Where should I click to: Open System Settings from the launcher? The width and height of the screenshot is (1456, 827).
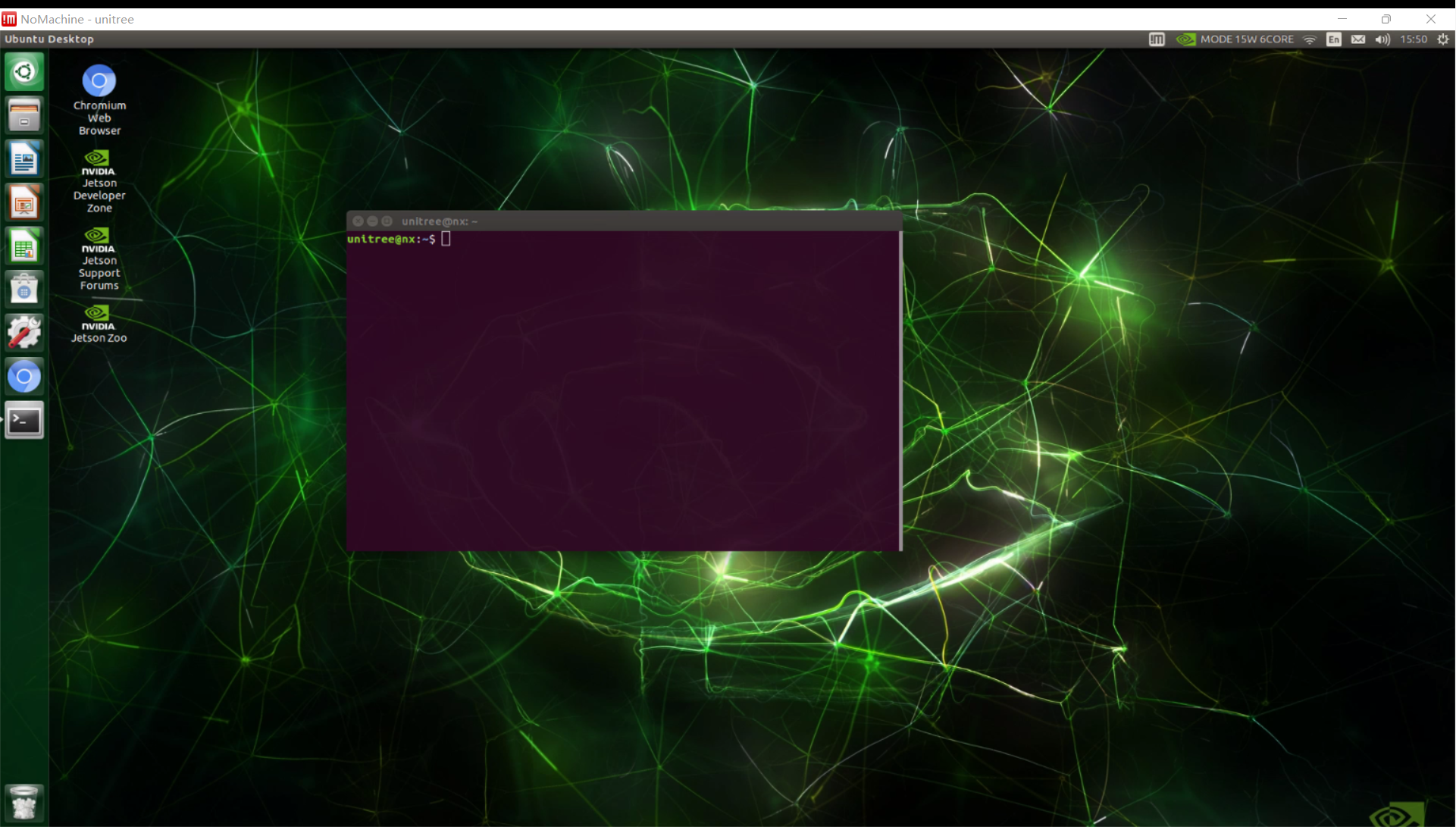24,332
